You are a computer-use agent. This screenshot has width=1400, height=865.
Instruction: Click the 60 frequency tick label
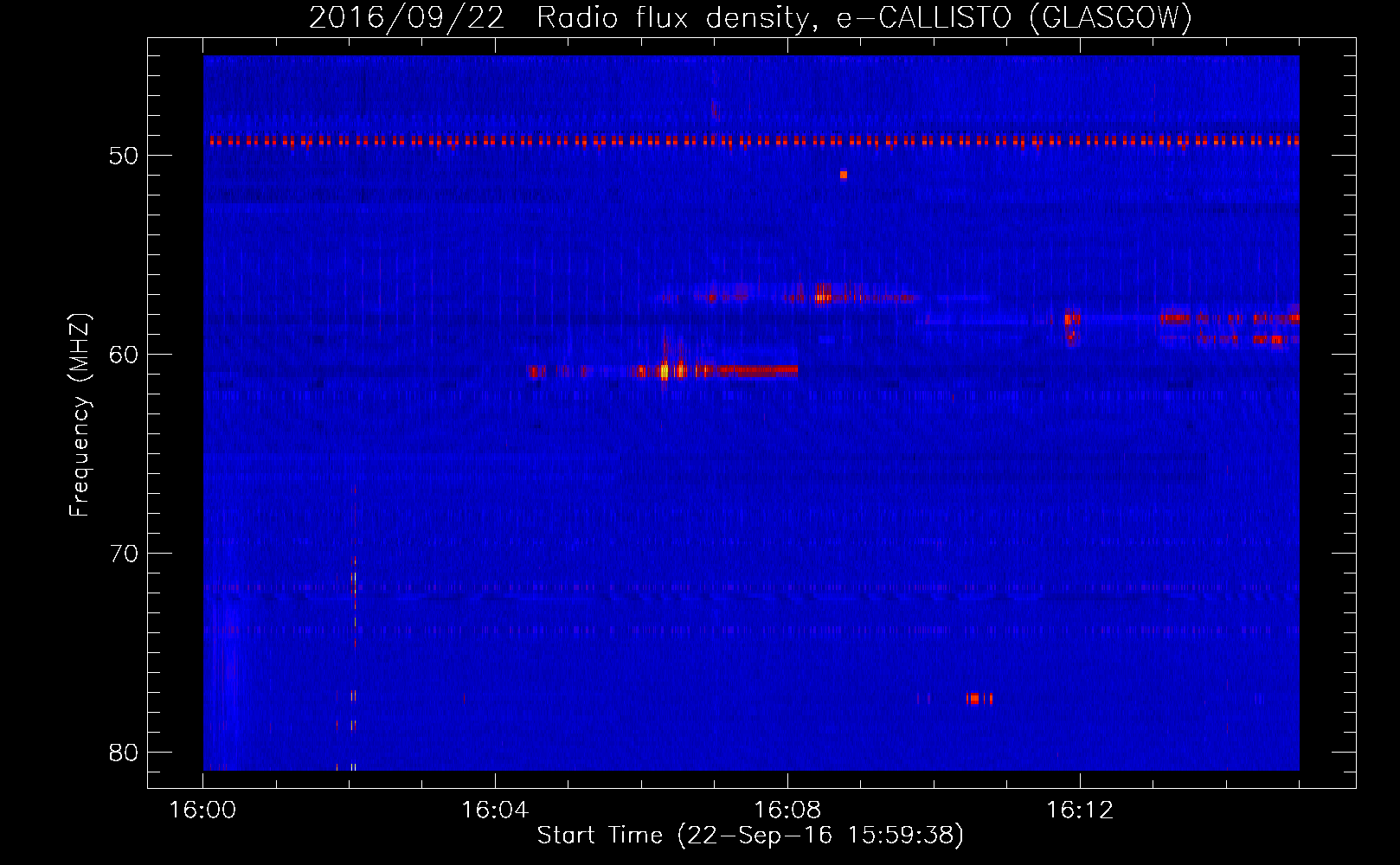coord(124,355)
